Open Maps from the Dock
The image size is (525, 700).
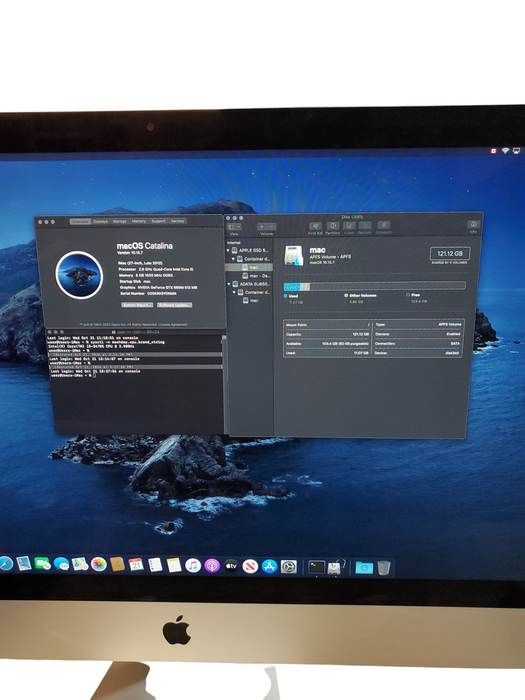80,564
